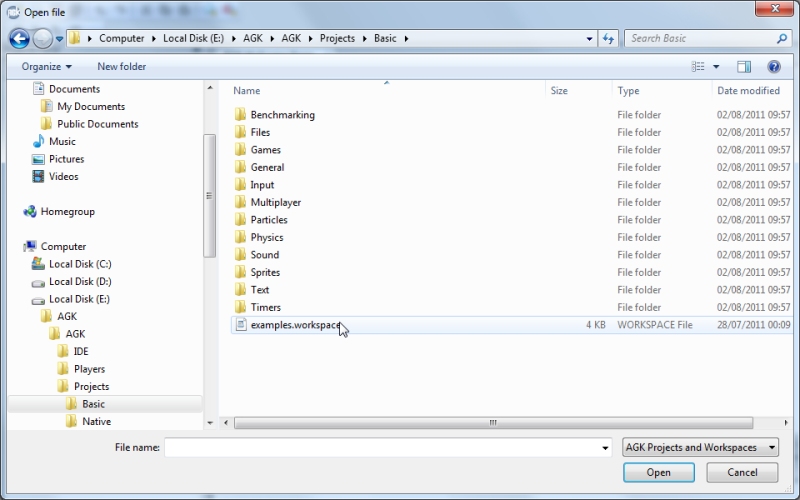Viewport: 800px width, 500px height.
Task: Open the Videos library icon
Action: (38, 177)
